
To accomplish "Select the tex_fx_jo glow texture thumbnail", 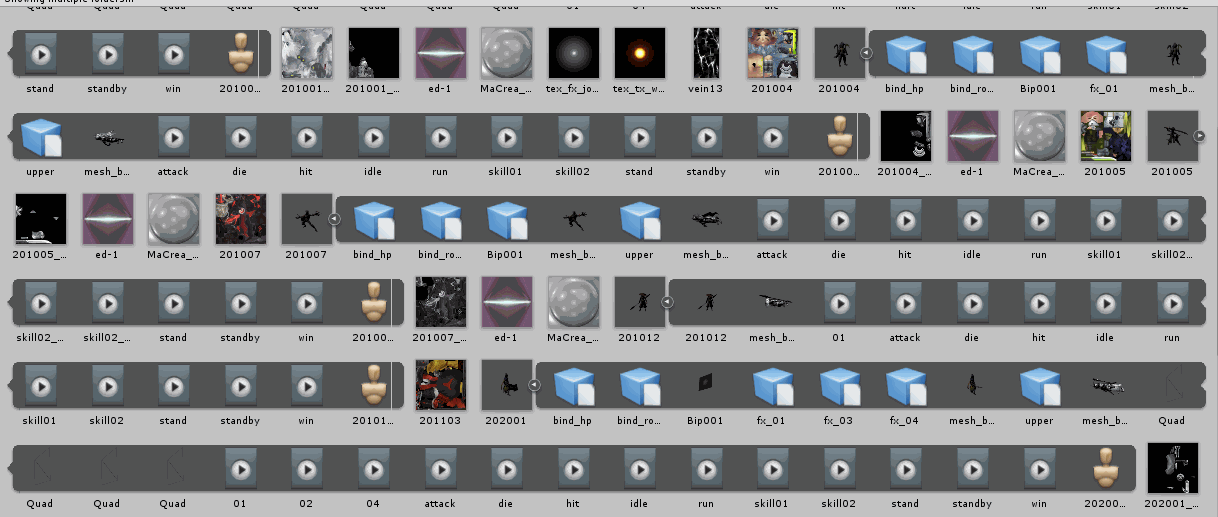I will 573,52.
